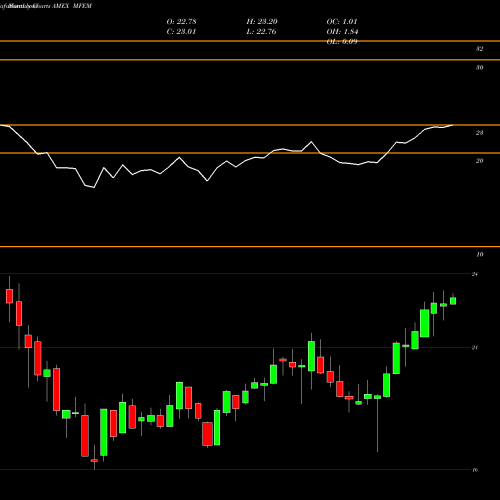Click the 20 axis label
The height and width of the screenshot is (500, 500).
479,161
